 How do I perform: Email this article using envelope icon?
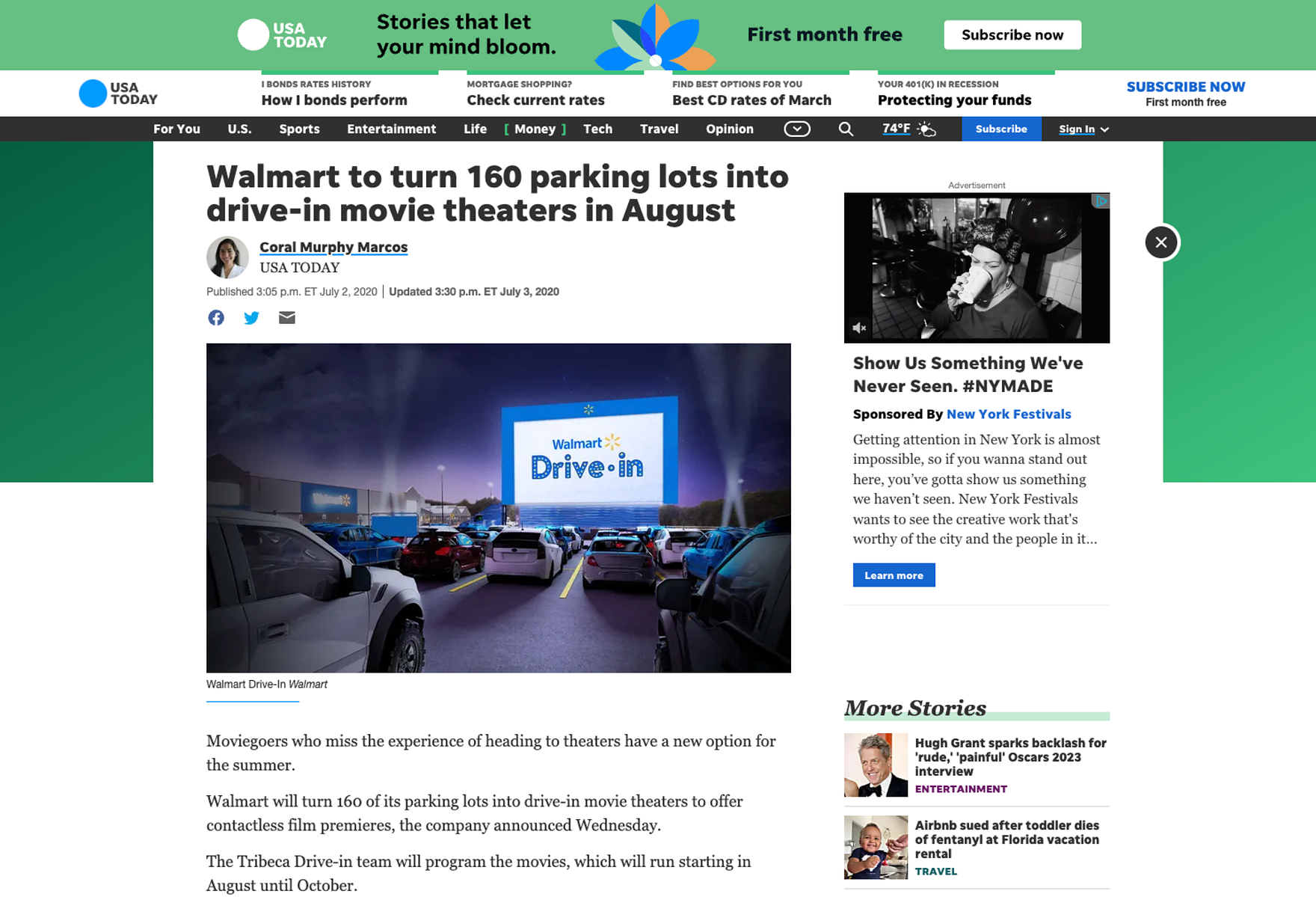coord(287,318)
